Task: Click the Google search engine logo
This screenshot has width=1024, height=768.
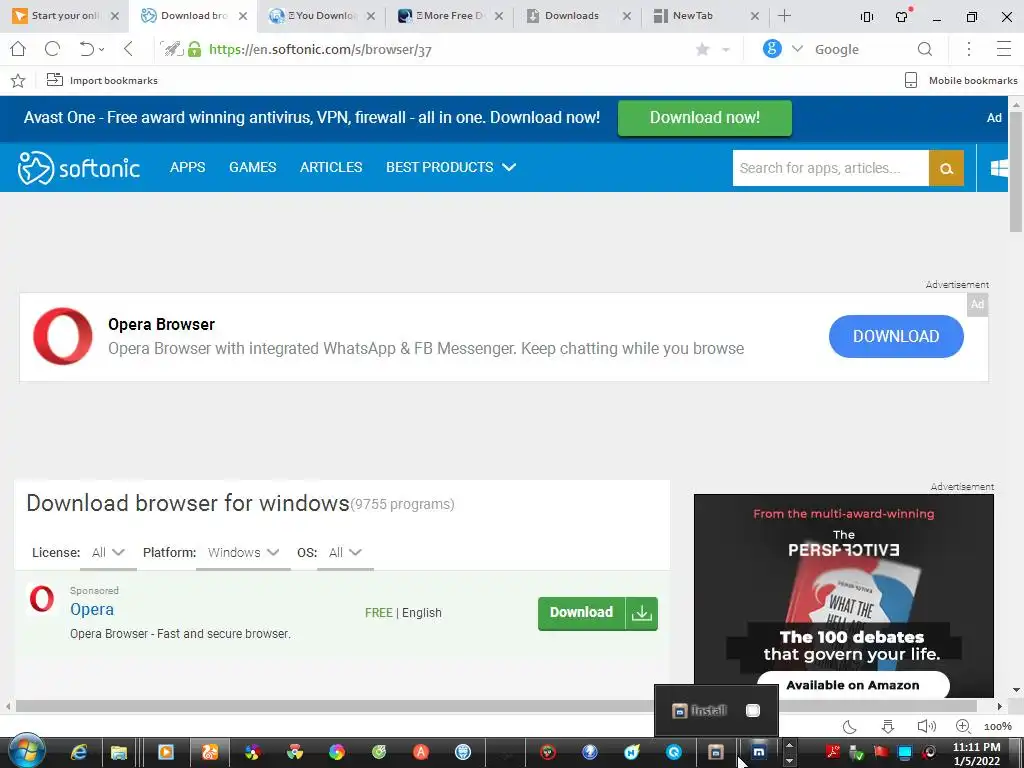Action: [772, 49]
